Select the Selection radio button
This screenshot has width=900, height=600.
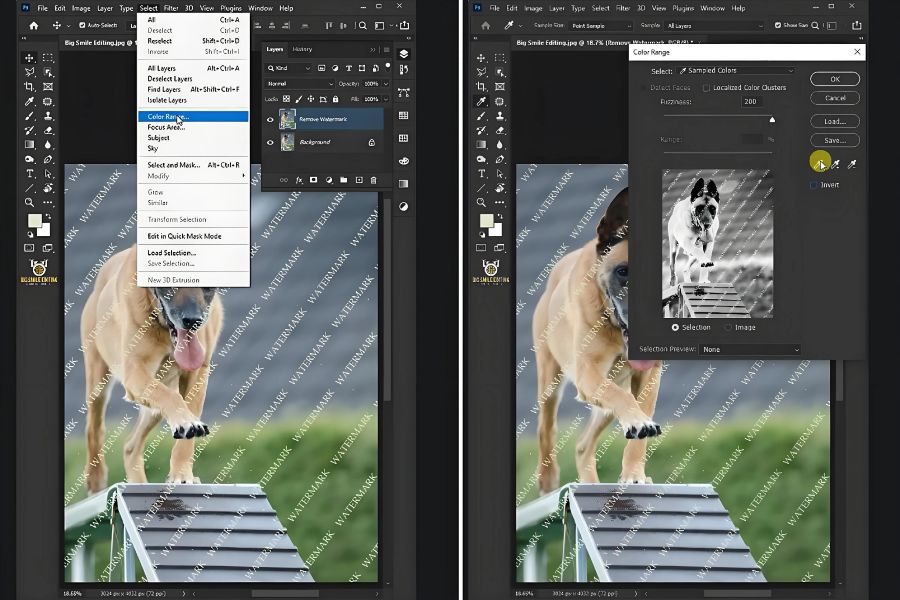tap(675, 327)
